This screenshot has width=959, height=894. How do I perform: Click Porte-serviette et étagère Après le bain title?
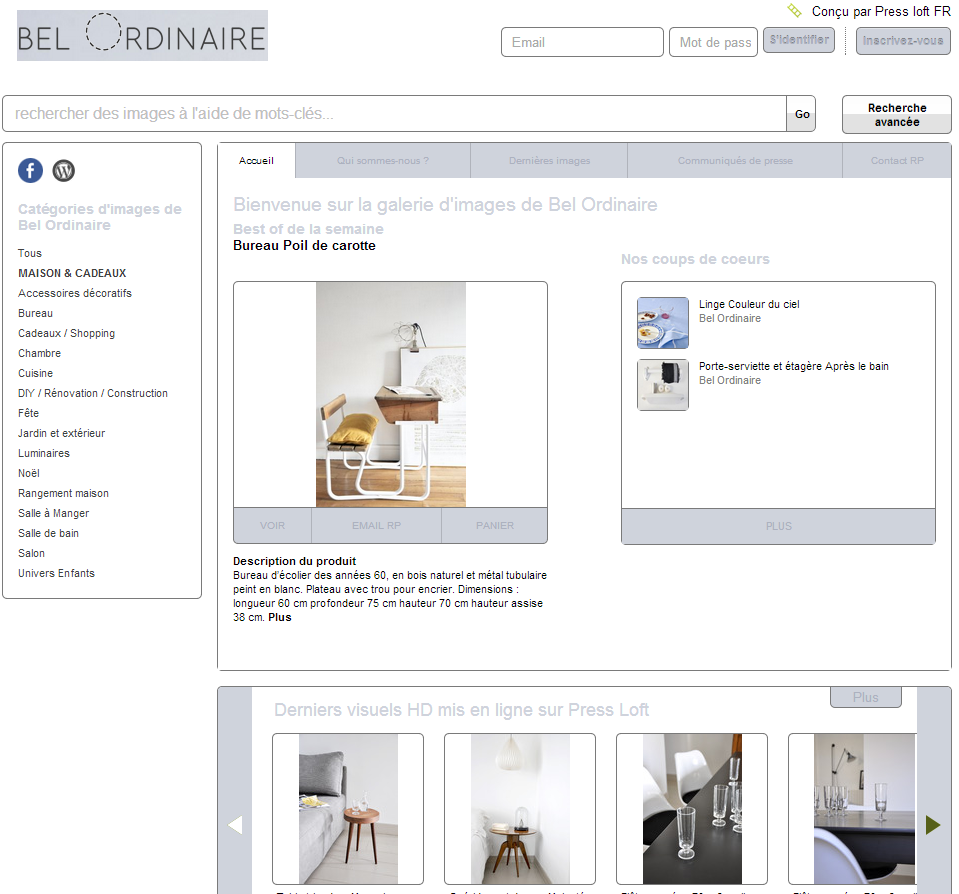[x=794, y=366]
